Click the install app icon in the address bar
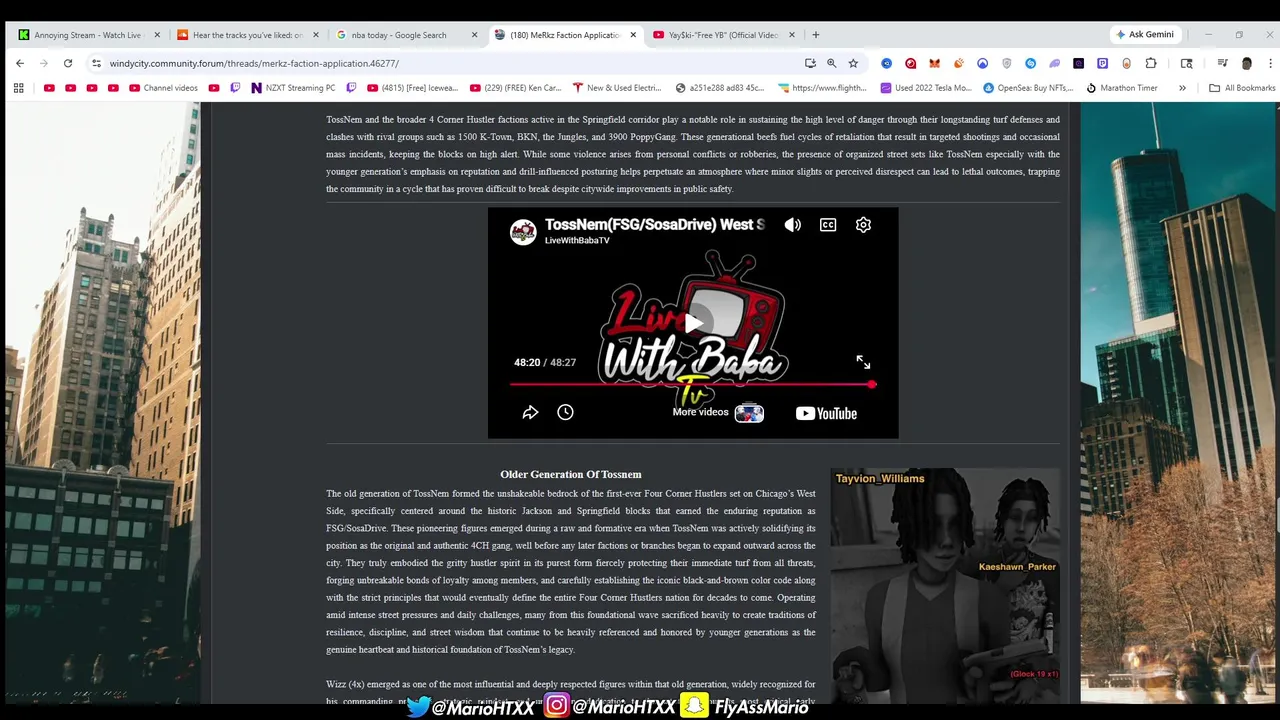The image size is (1280, 720). 810,63
